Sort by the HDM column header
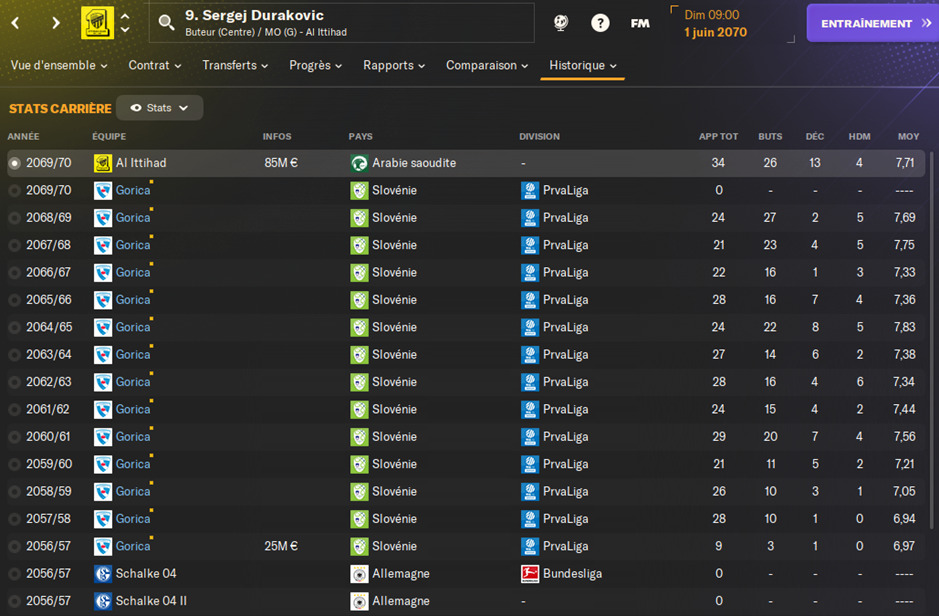The width and height of the screenshot is (939, 616). tap(859, 136)
